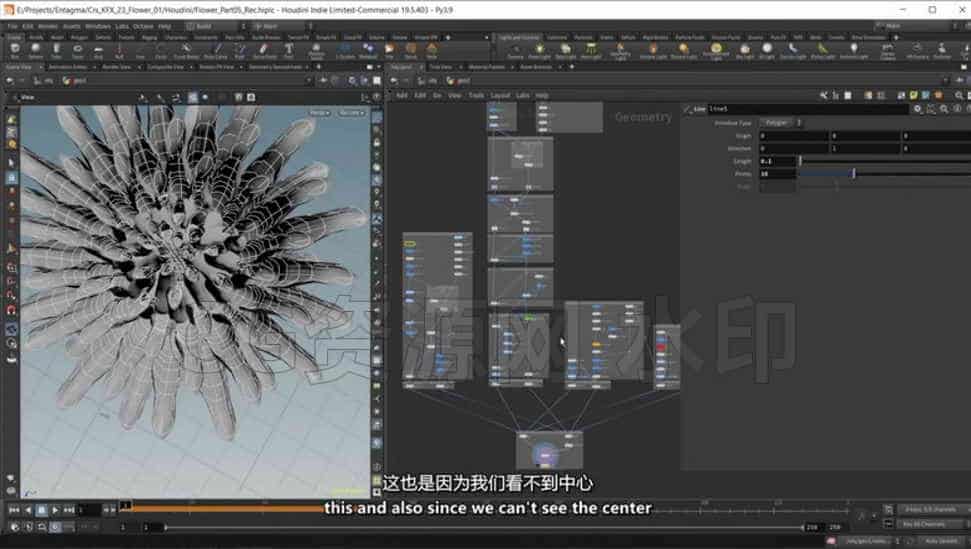Image resolution: width=971 pixels, height=549 pixels.
Task: Add a Camera from the shelf
Action: click(x=515, y=50)
